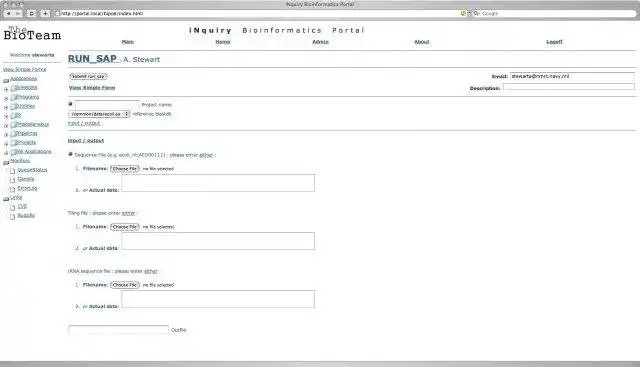Click 'either' link in Tiling file prompt

pos(128,213)
